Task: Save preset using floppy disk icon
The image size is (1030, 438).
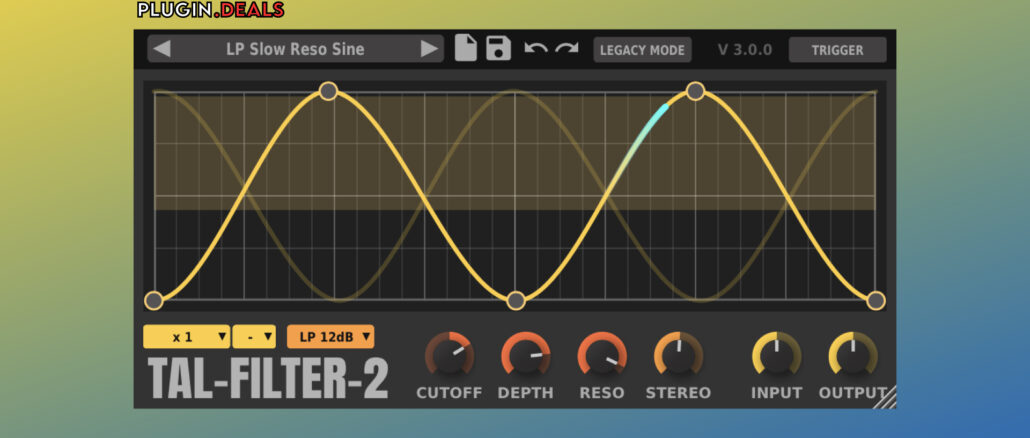Action: [499, 49]
